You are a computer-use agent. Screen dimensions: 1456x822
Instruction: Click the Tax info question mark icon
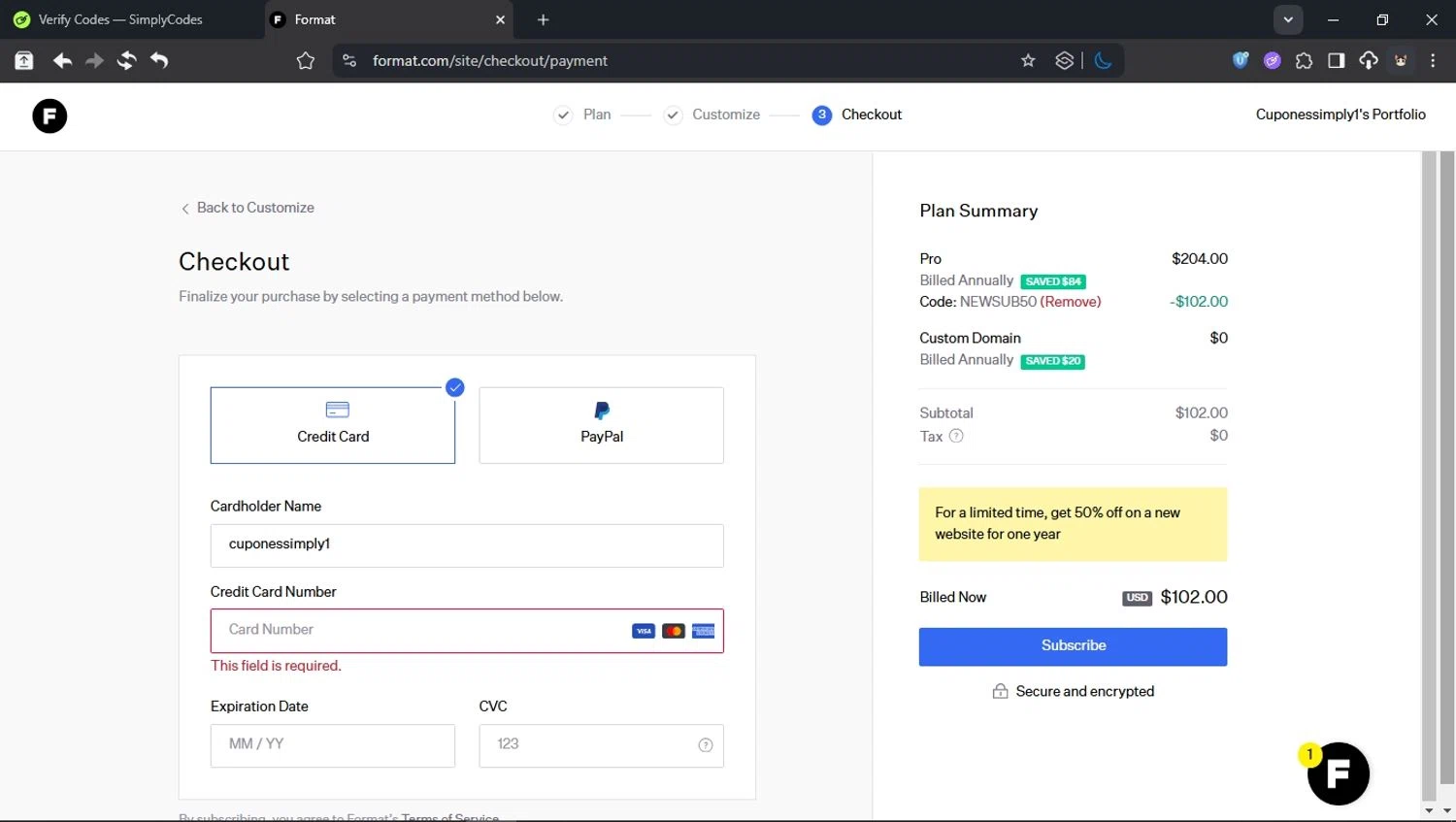956,436
